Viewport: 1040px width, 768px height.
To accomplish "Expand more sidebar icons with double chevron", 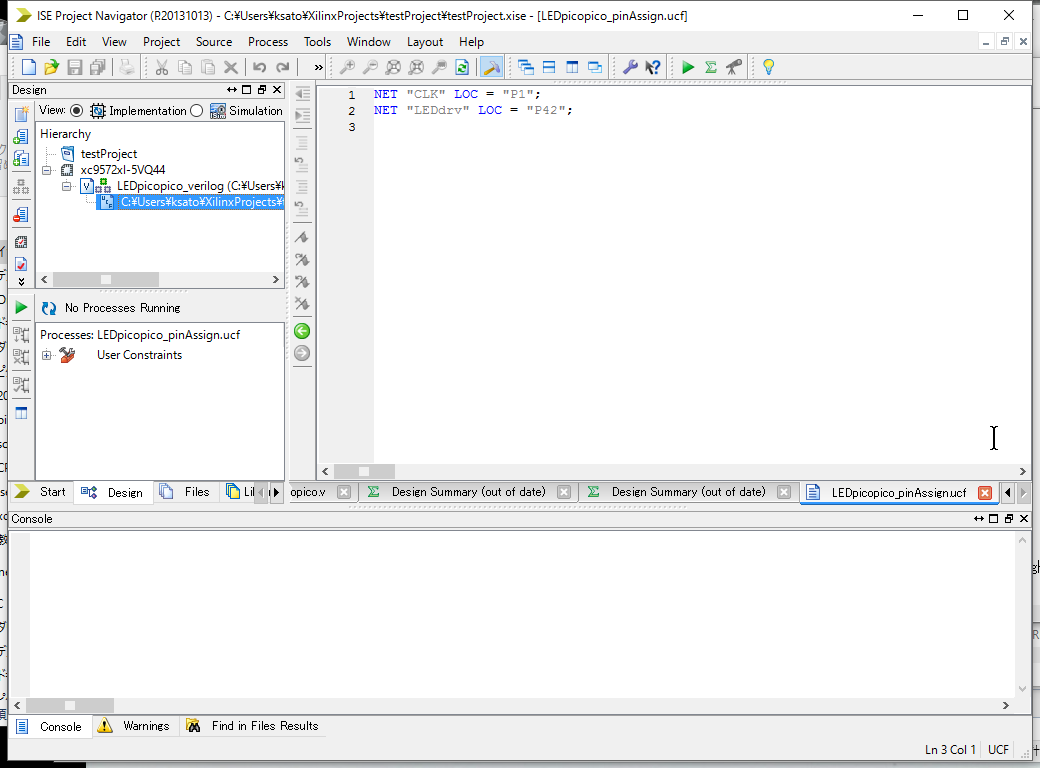I will click(21, 282).
